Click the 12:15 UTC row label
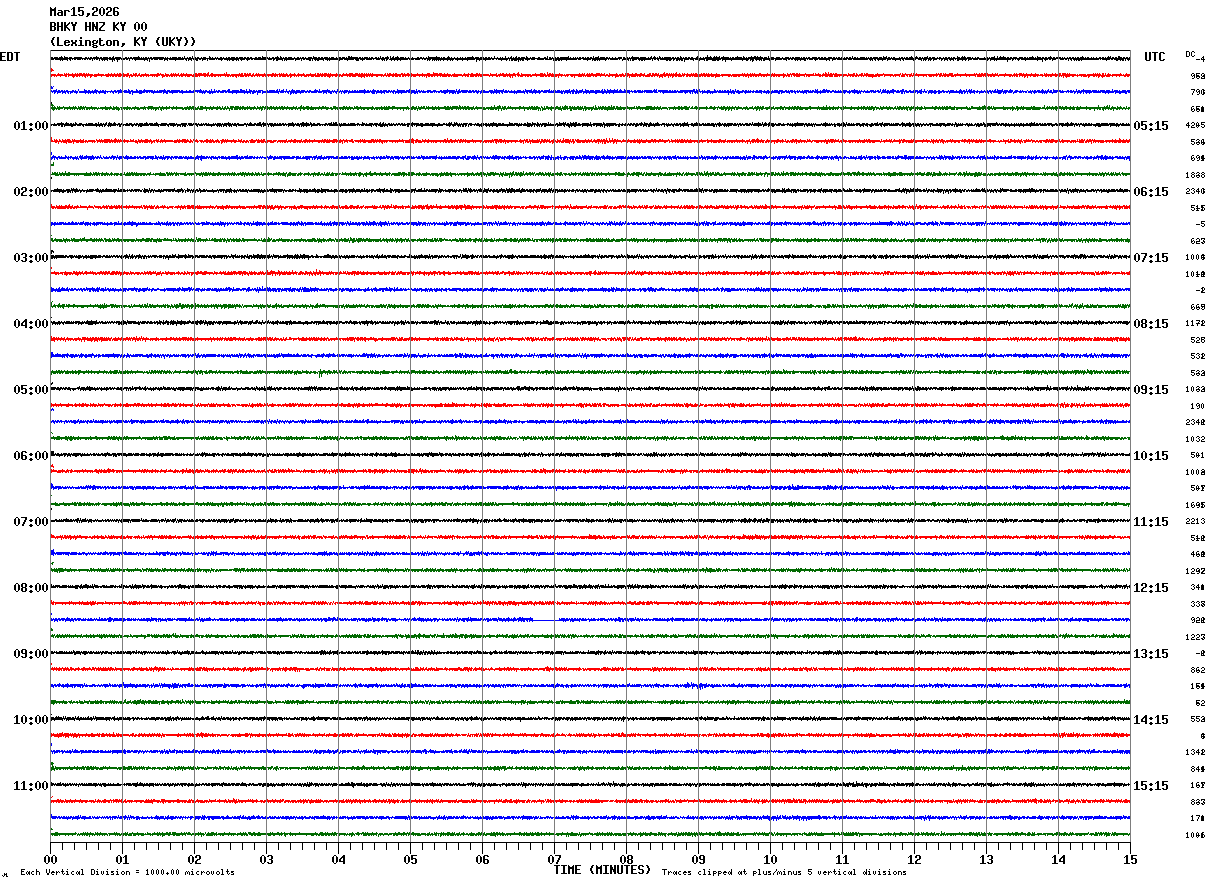1210x886 pixels. pos(1151,588)
